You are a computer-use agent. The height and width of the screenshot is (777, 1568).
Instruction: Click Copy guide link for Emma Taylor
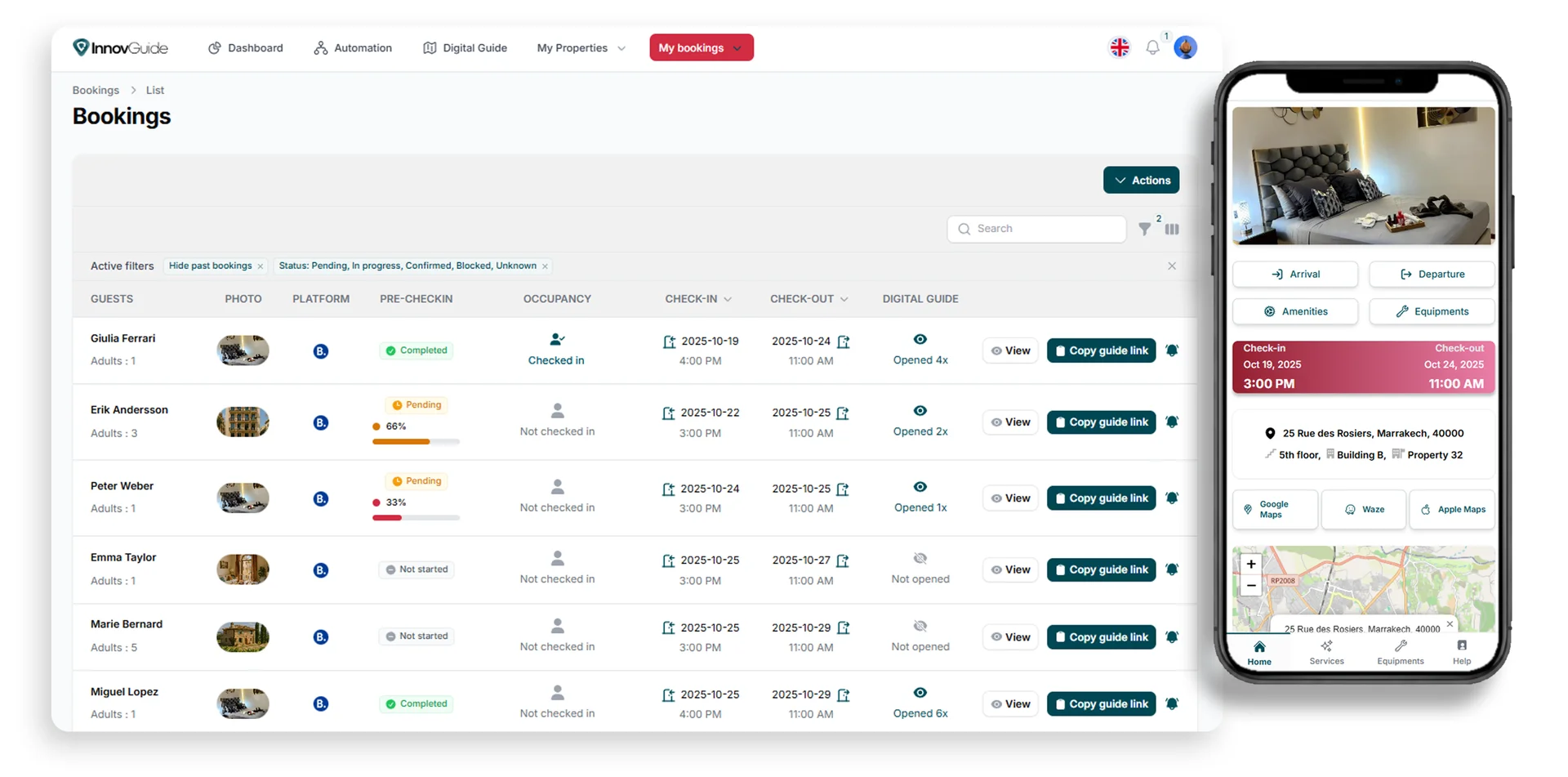click(x=1101, y=569)
